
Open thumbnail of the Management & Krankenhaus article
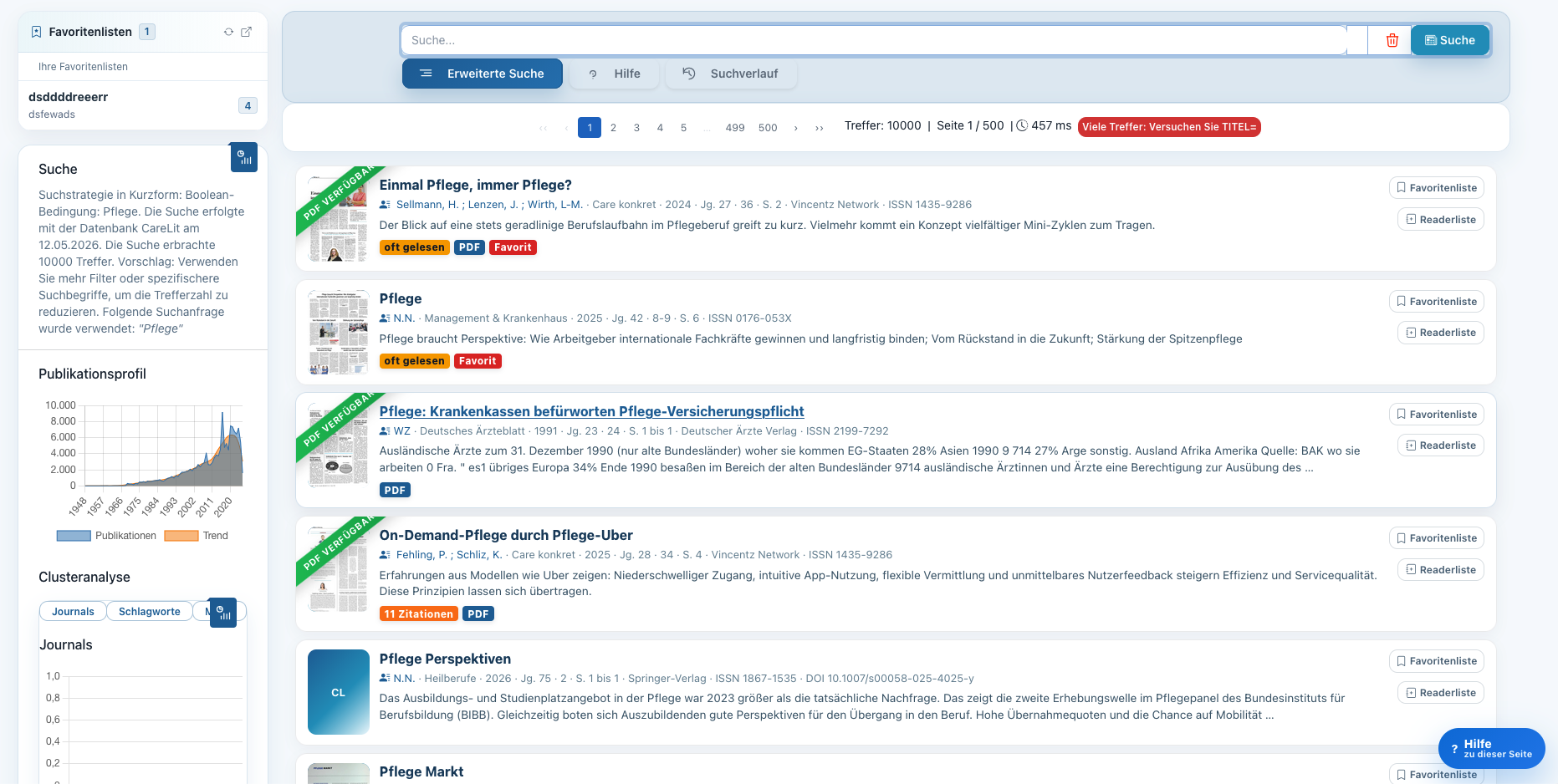coord(338,333)
